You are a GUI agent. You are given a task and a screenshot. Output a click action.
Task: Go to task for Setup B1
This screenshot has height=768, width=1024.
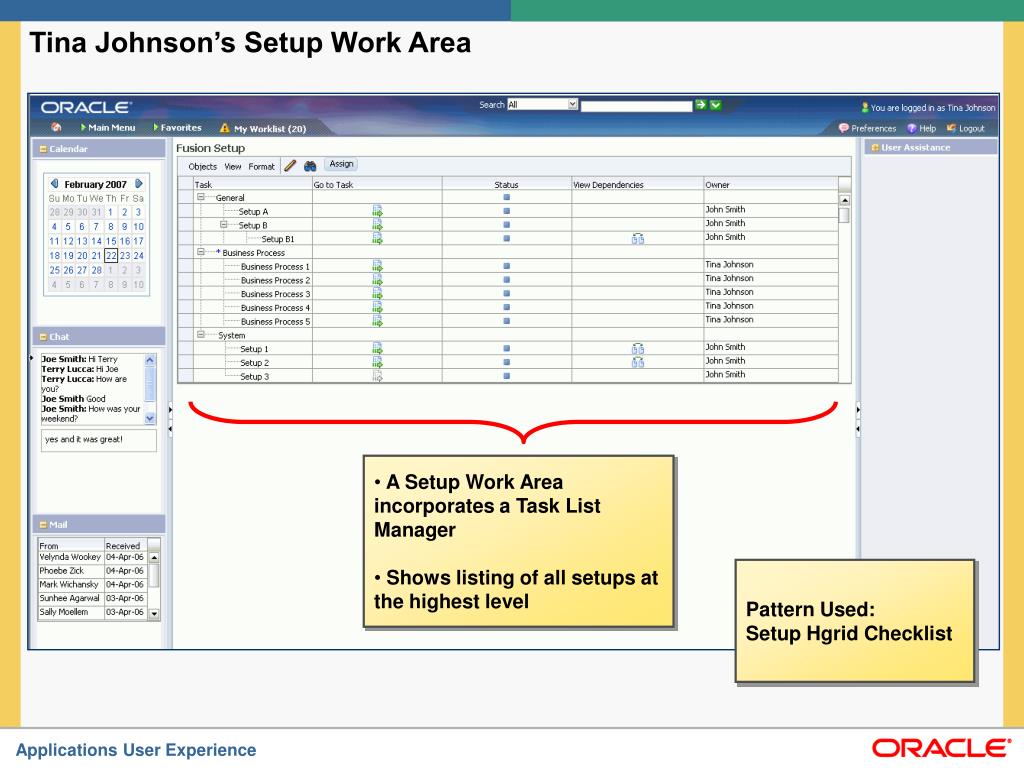[x=377, y=238]
